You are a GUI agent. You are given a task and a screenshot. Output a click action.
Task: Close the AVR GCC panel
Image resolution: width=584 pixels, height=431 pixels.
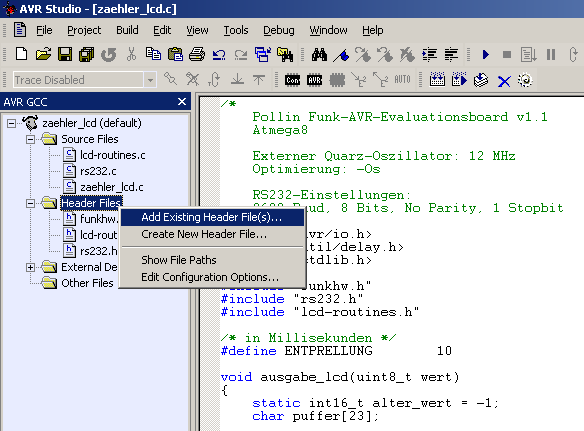click(x=182, y=102)
